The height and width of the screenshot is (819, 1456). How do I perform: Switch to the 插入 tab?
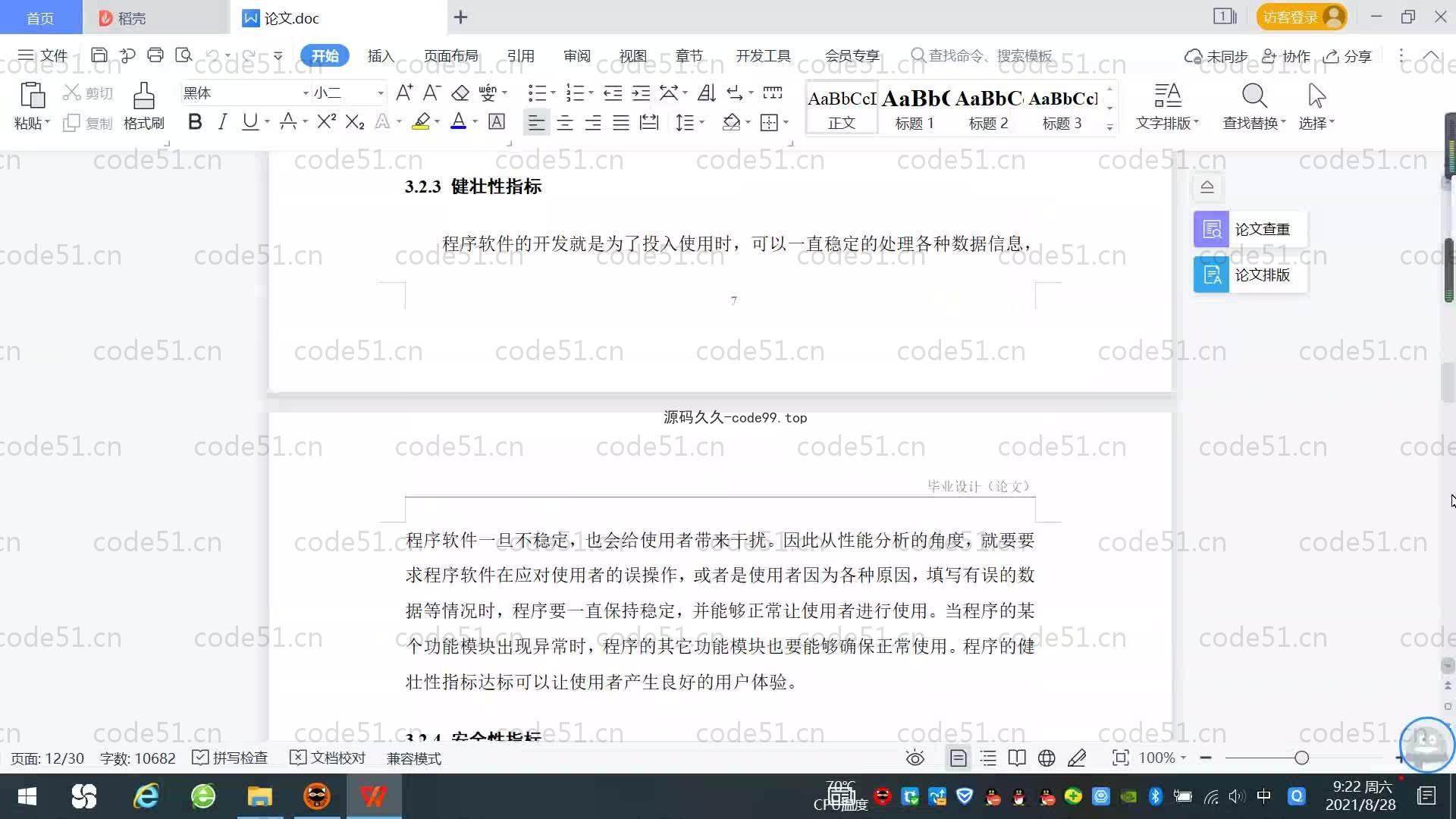(x=381, y=56)
